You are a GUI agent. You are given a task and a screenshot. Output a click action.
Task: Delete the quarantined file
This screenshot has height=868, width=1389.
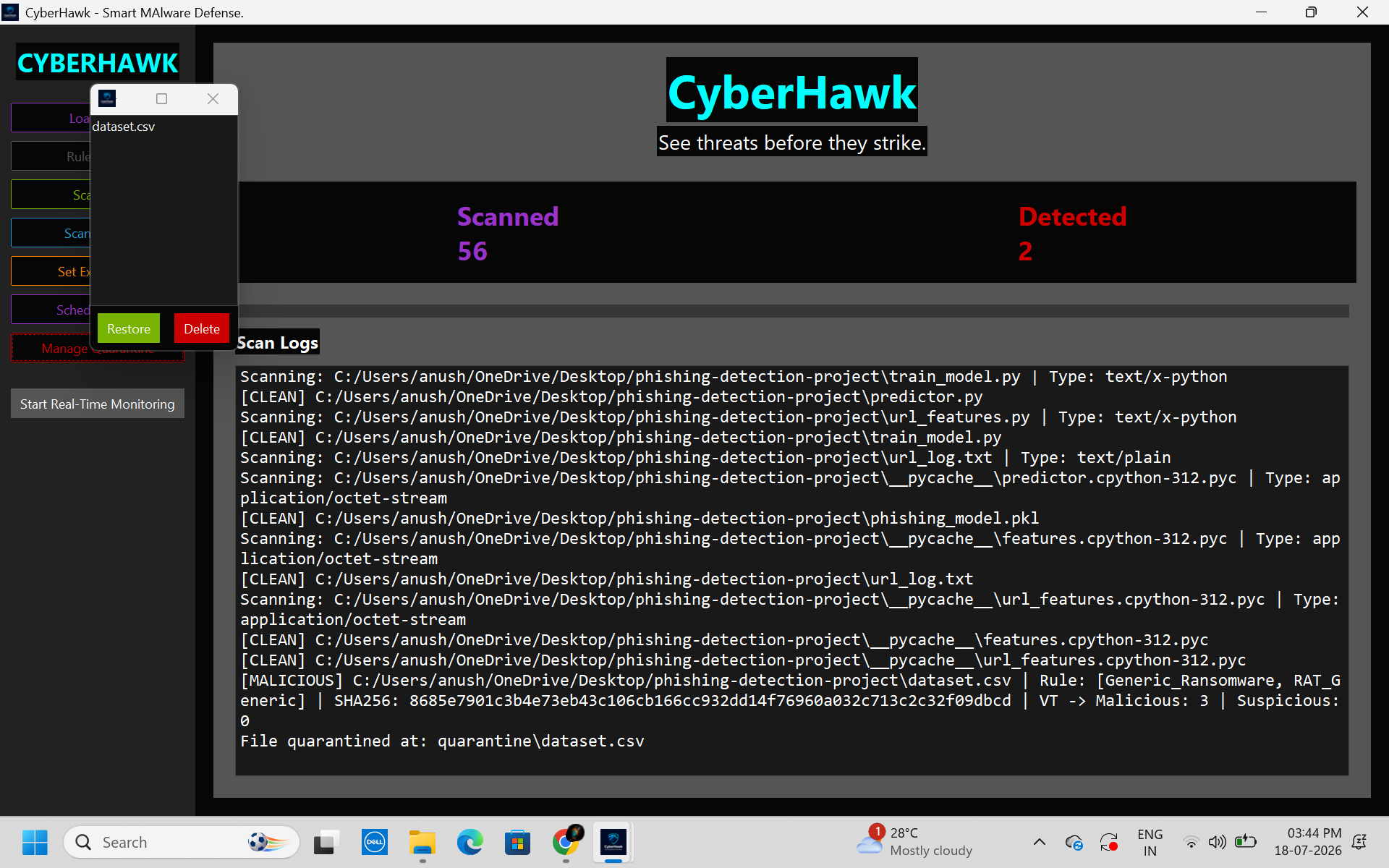tap(202, 328)
